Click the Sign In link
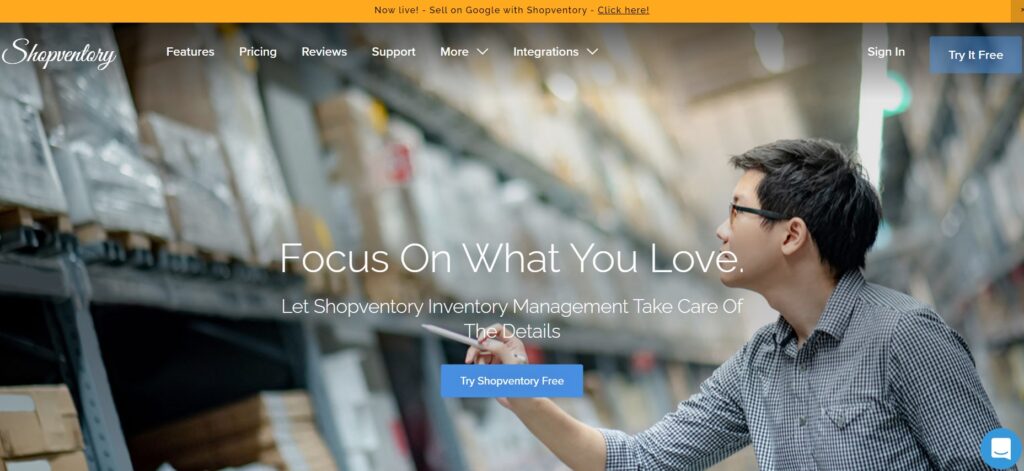Viewport: 1024px width, 471px height. click(886, 52)
